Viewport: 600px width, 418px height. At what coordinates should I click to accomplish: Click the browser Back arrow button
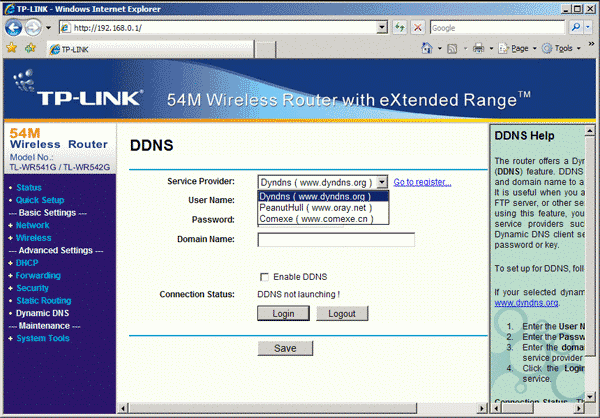click(14, 28)
